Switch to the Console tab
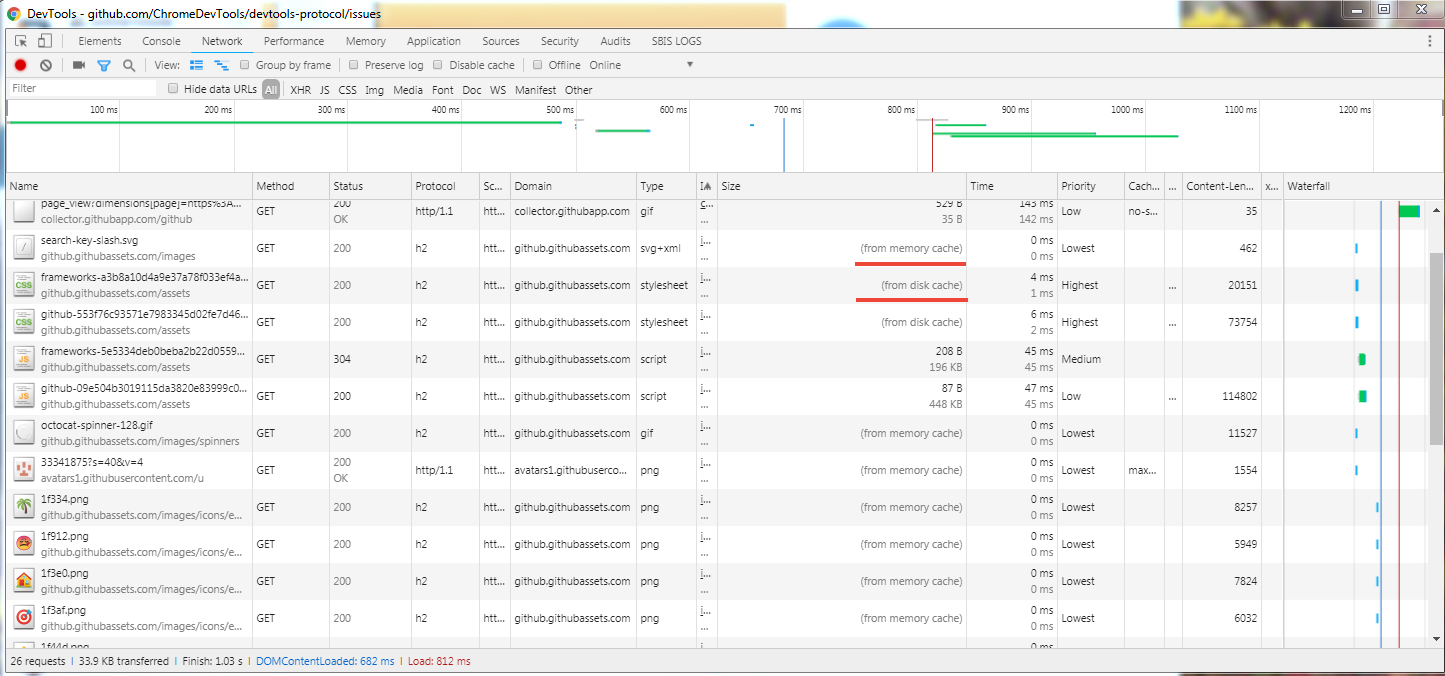This screenshot has height=676, width=1445. (160, 41)
